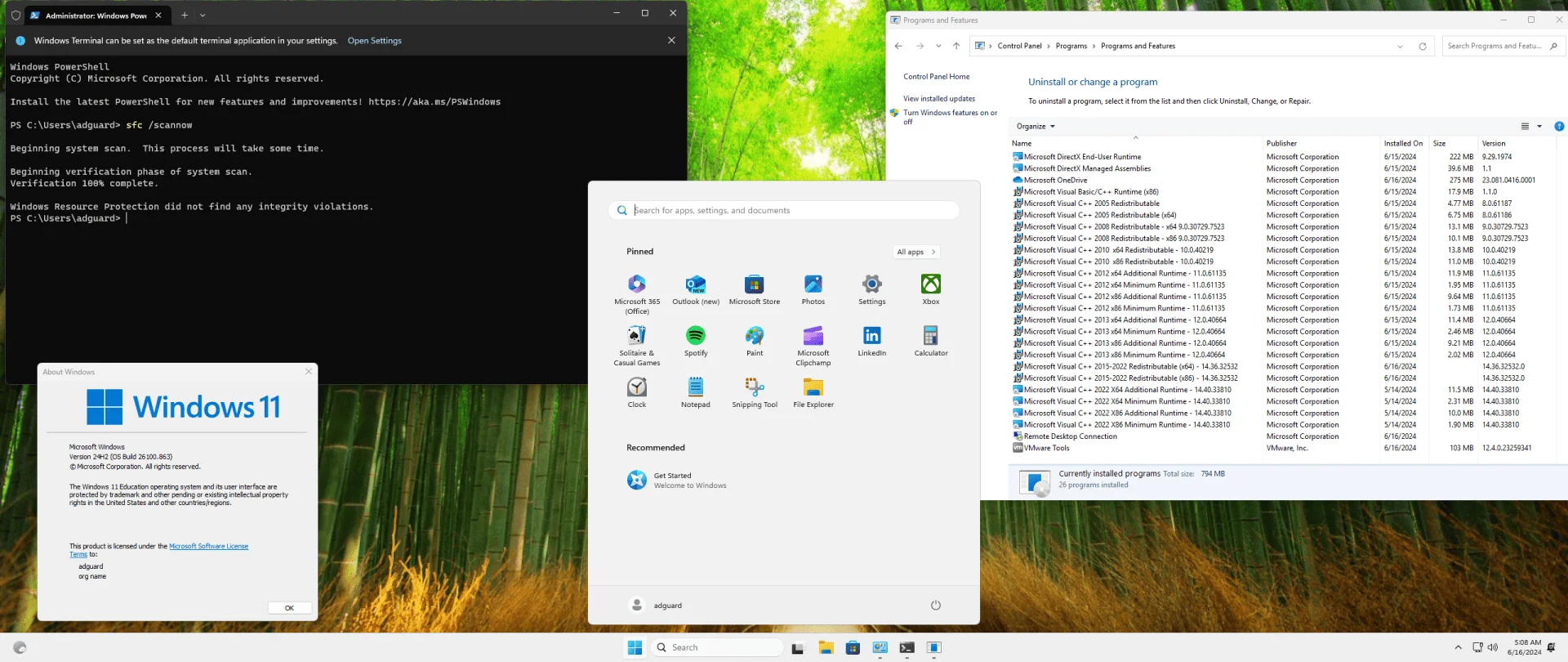The height and width of the screenshot is (662, 1568).
Task: Launch Outlook (new) from Start menu
Action: pyautogui.click(x=696, y=290)
